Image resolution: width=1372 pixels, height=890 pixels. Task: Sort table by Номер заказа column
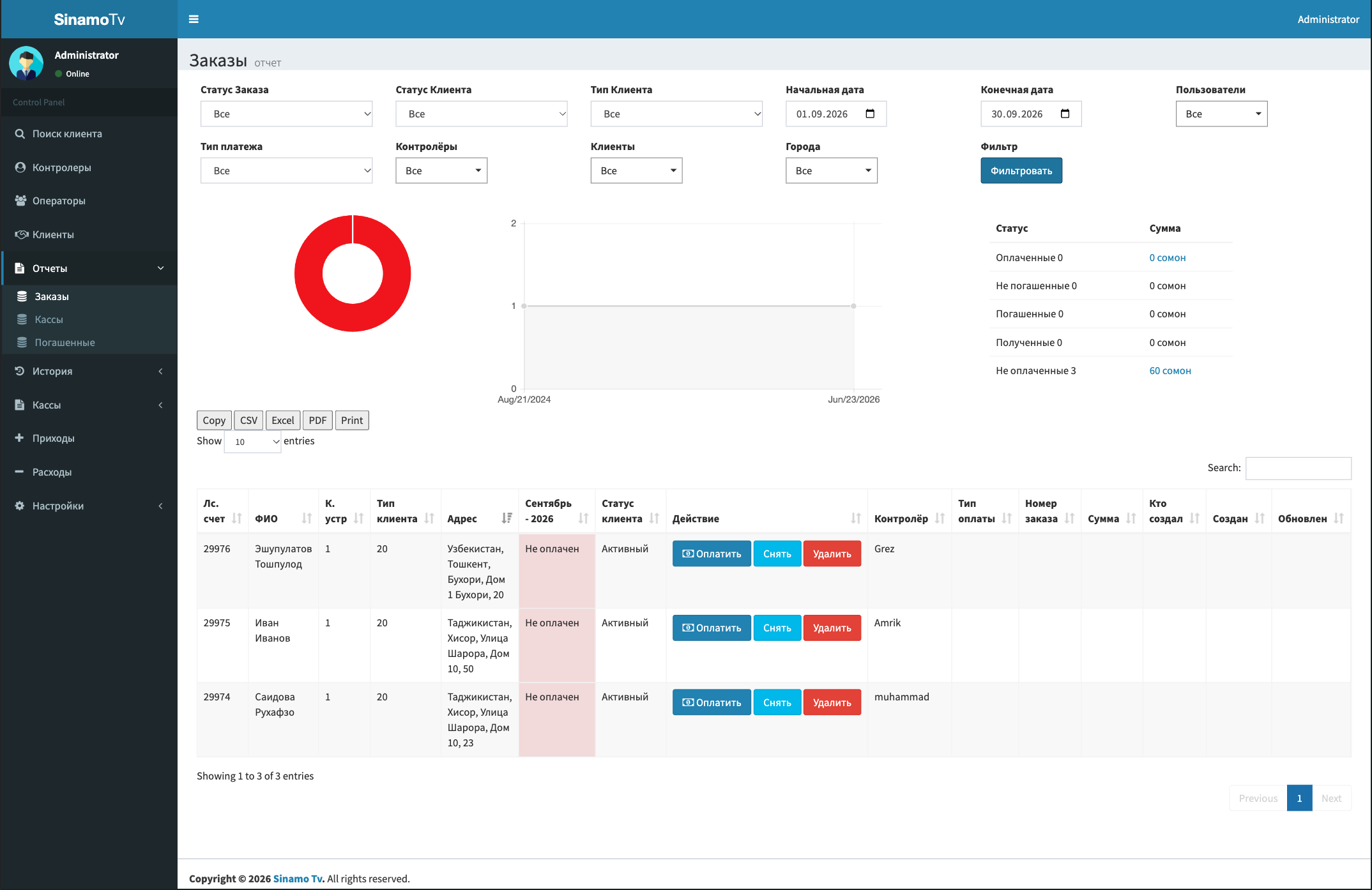(1049, 511)
